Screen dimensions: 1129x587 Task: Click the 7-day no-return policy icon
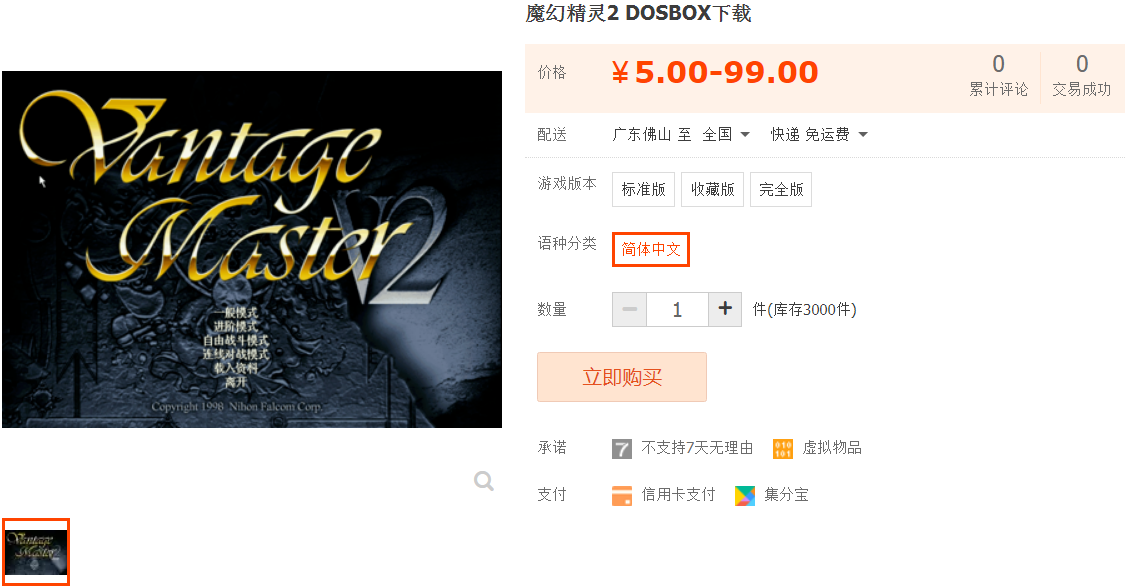(x=621, y=449)
